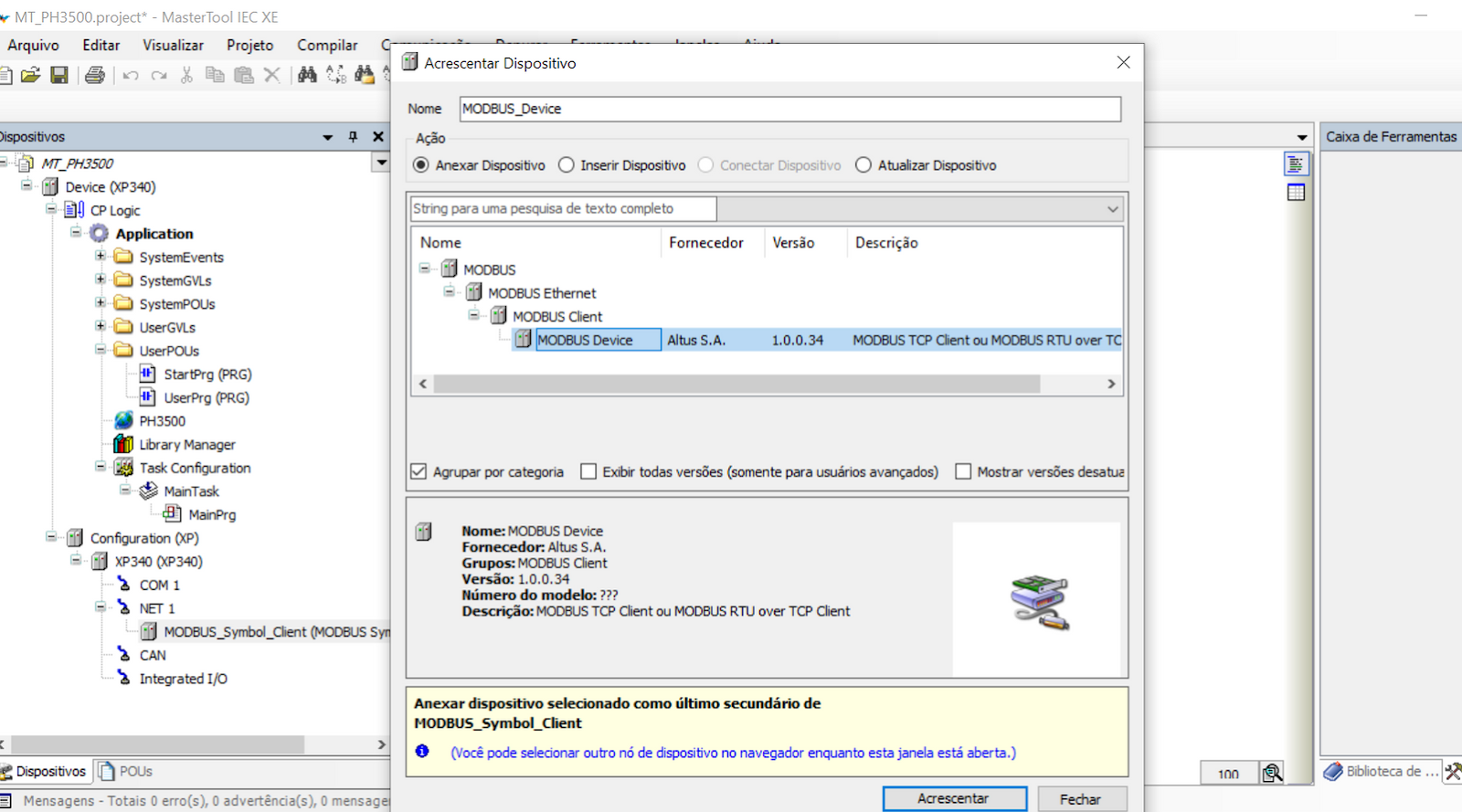
Task: Click the zoom magnifier icon near 100
Action: point(1271,773)
